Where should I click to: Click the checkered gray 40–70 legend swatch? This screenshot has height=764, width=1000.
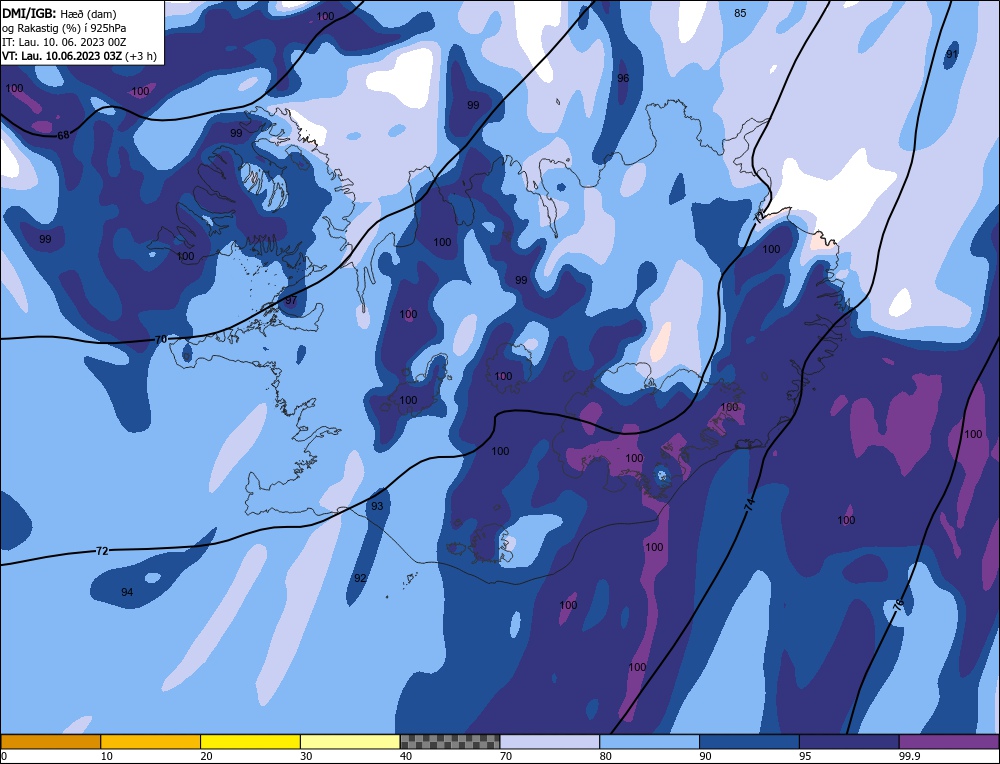point(450,741)
